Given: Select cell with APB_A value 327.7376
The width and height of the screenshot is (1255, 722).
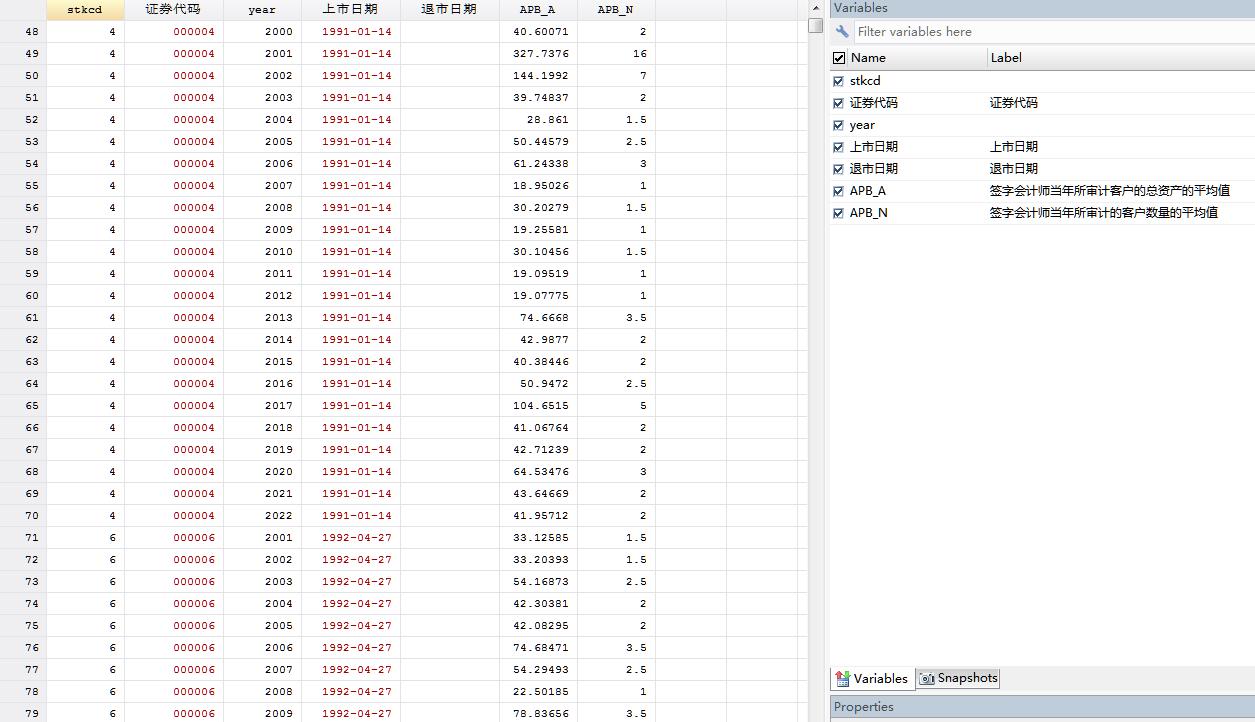Looking at the screenshot, I should (x=538, y=54).
